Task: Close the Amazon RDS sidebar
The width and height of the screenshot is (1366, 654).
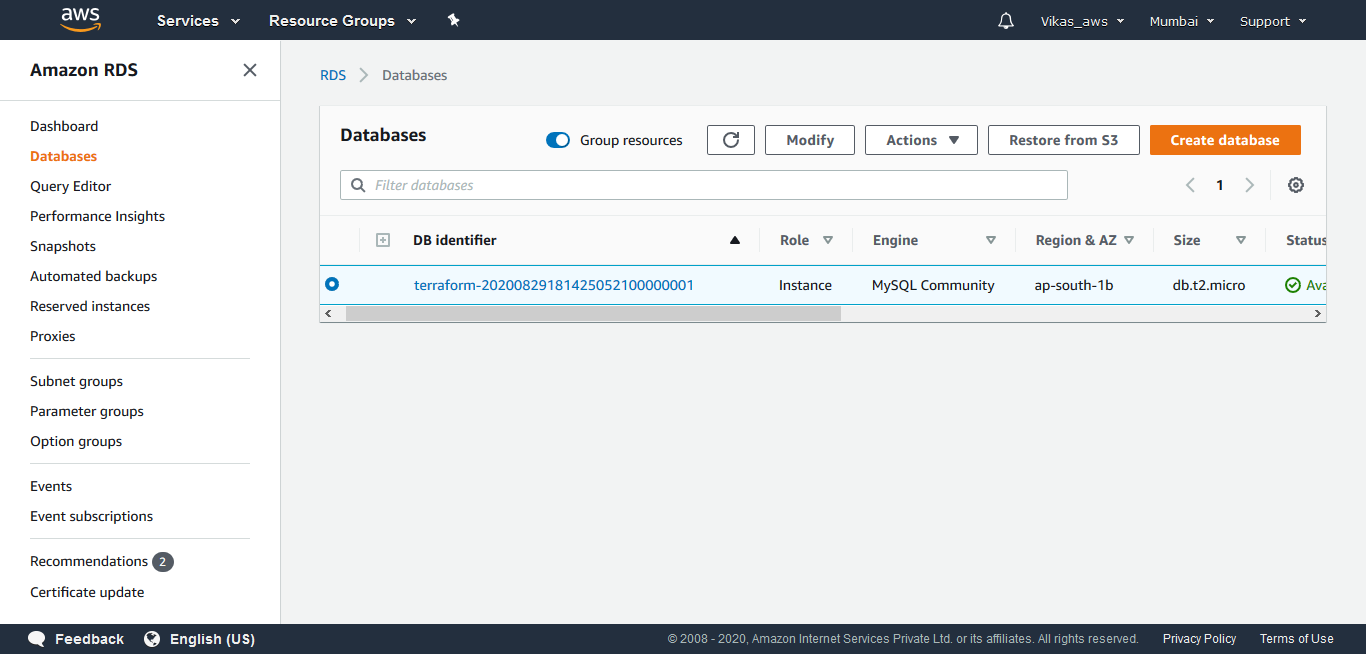Action: [x=250, y=70]
